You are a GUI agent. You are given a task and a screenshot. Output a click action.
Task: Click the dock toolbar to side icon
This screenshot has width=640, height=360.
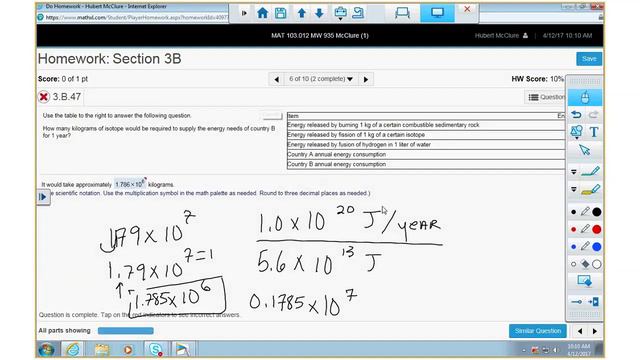pyautogui.click(x=593, y=302)
